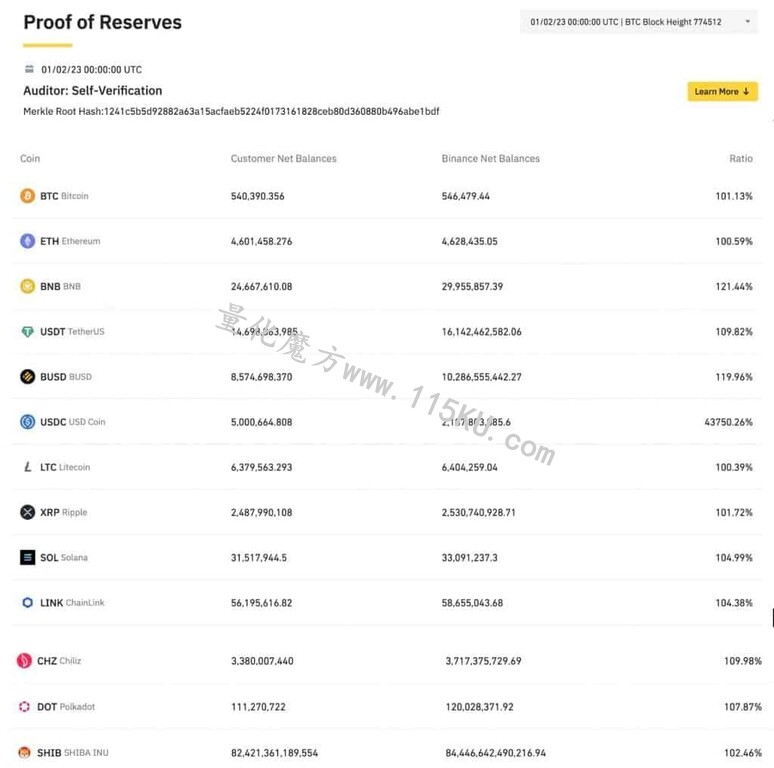
Task: Click the XRP Ripple coin icon
Action: pos(28,512)
